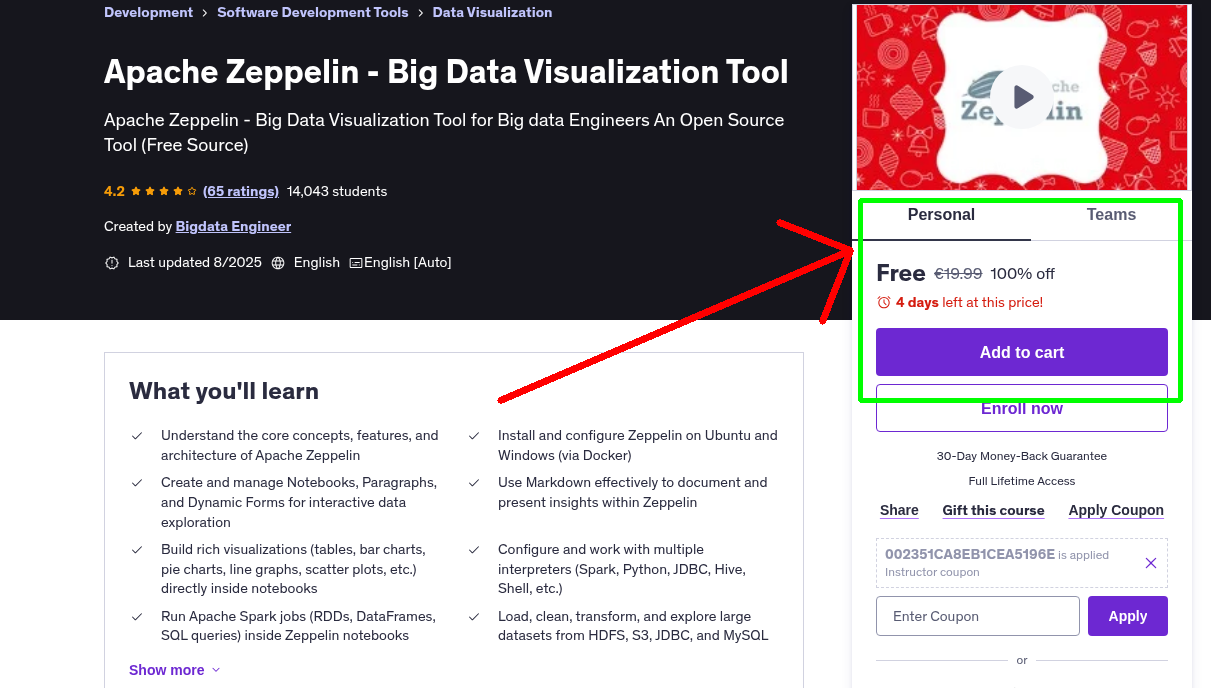Image resolution: width=1211 pixels, height=688 pixels.
Task: Click the last updated badge icon
Action: click(x=111, y=263)
